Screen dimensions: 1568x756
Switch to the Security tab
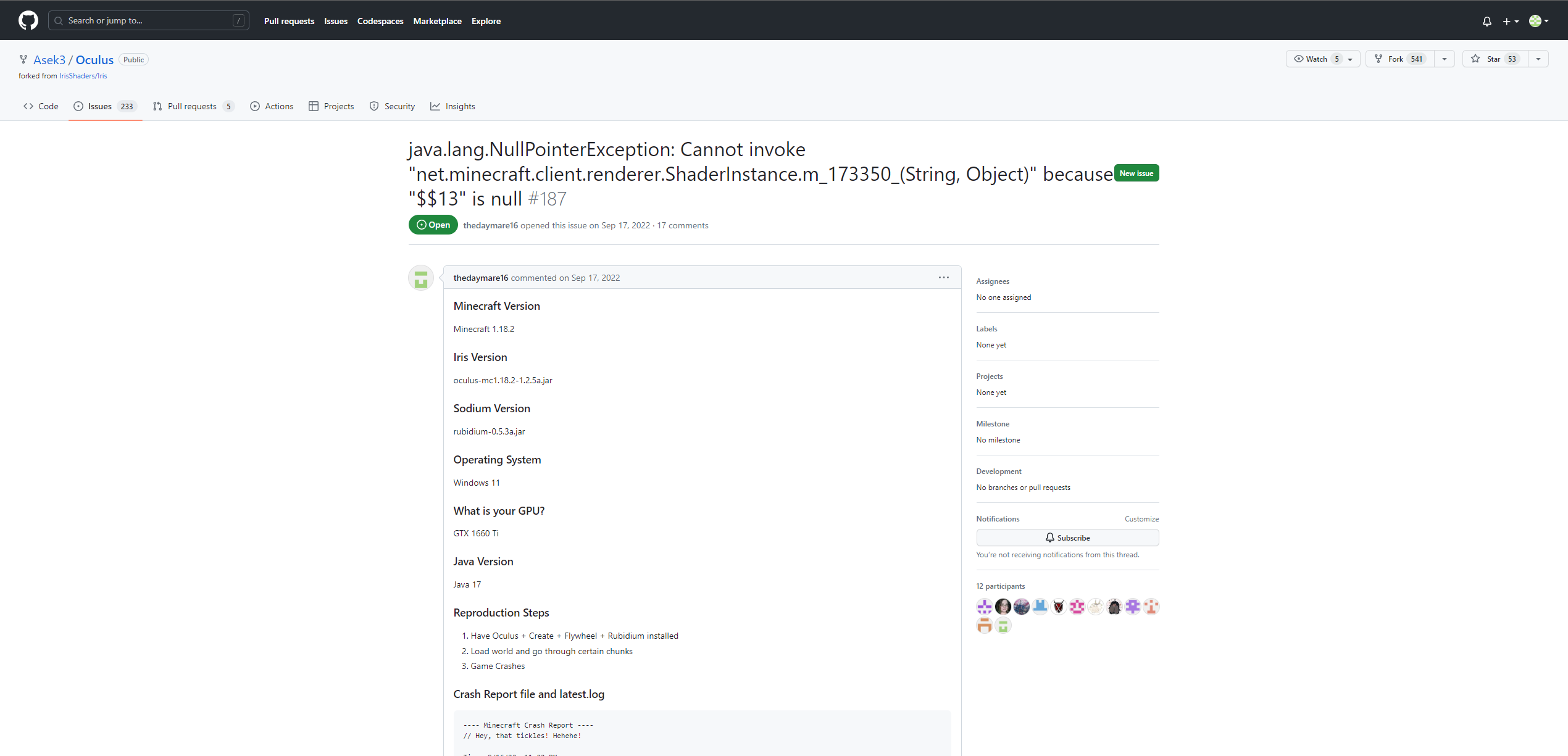[x=392, y=106]
